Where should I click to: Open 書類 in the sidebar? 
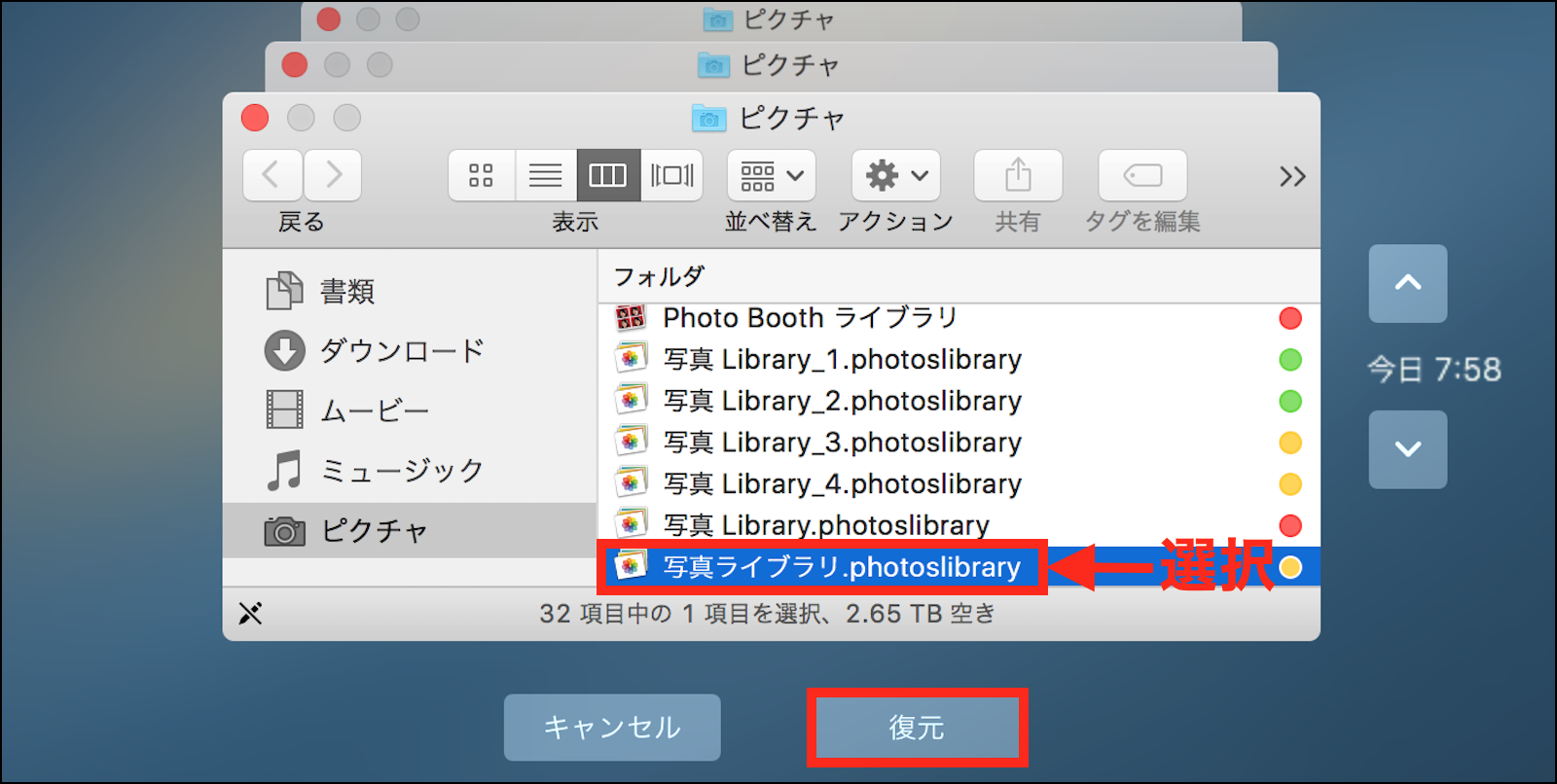[409, 291]
